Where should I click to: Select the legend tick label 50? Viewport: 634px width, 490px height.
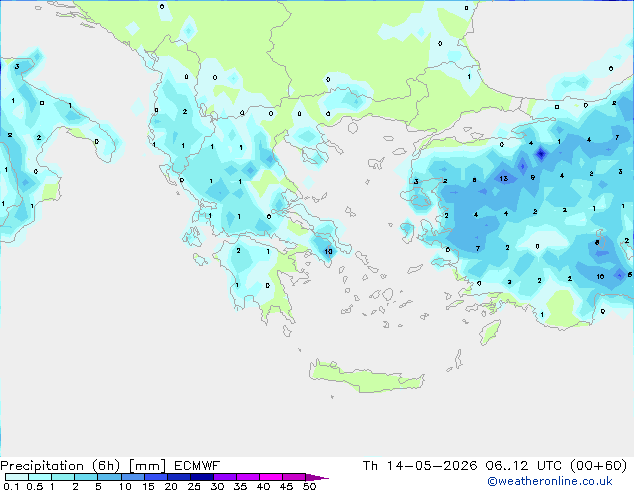pos(309,486)
